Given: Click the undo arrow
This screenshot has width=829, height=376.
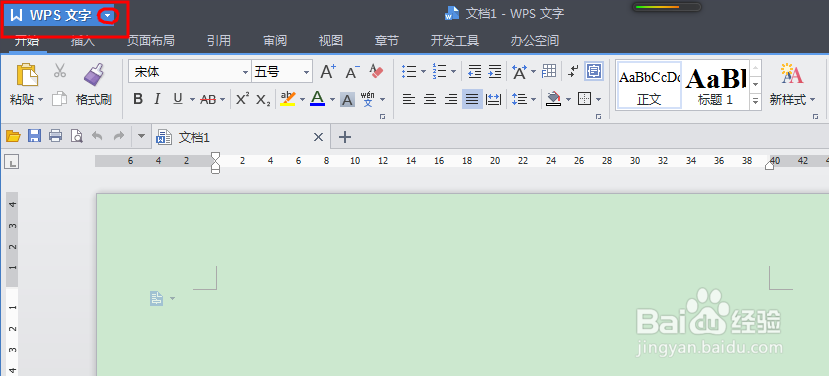Looking at the screenshot, I should pyautogui.click(x=97, y=136).
